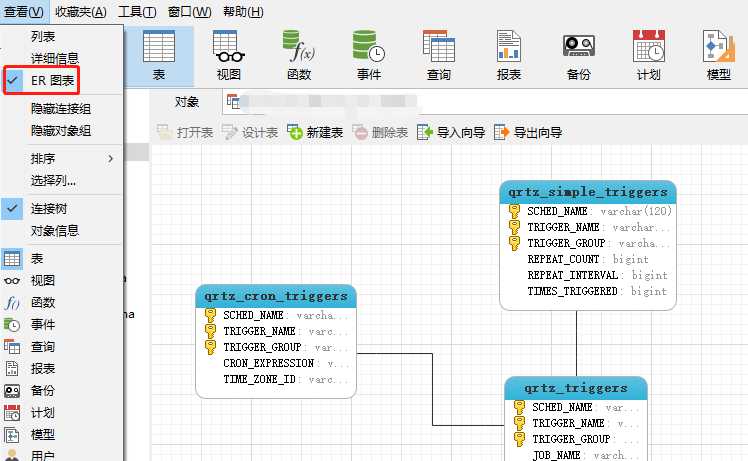
Task: Open the 查看(V) menu
Action: pyautogui.click(x=24, y=11)
